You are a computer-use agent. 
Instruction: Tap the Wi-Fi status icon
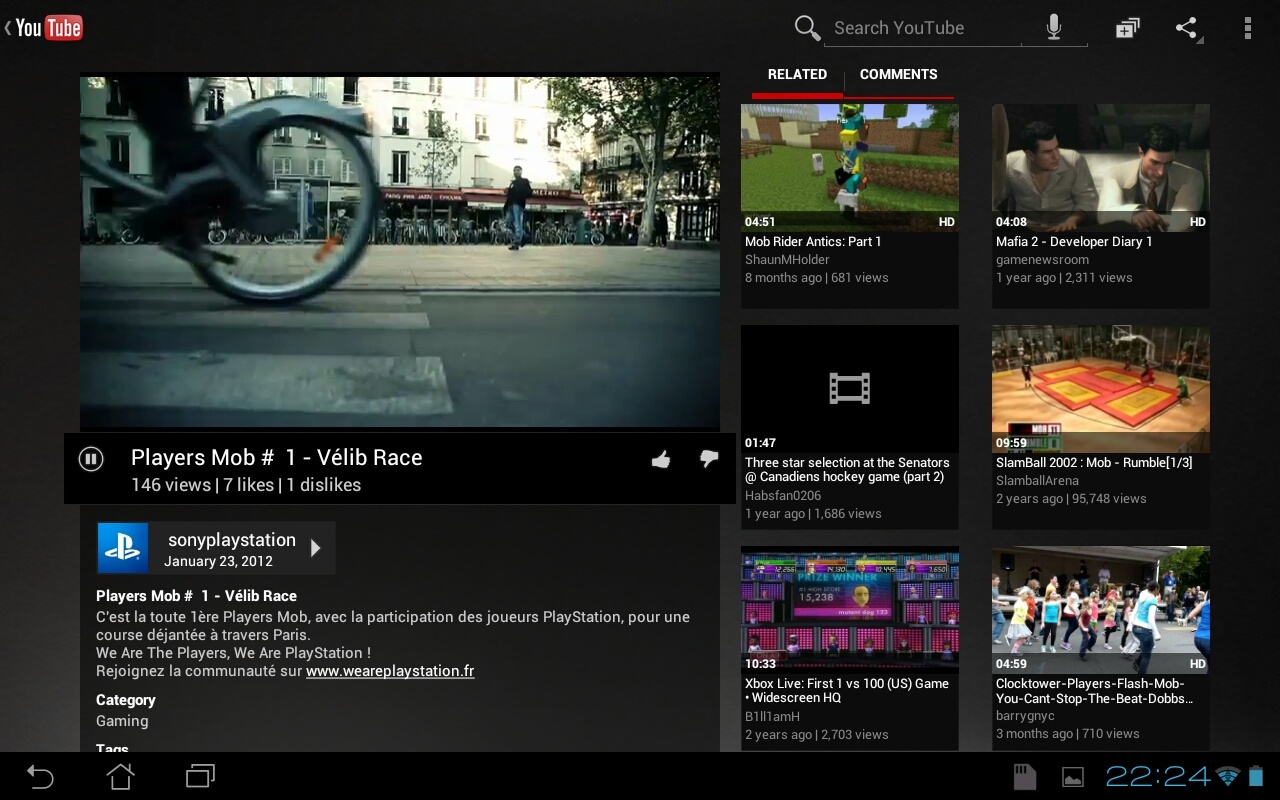coord(1228,776)
